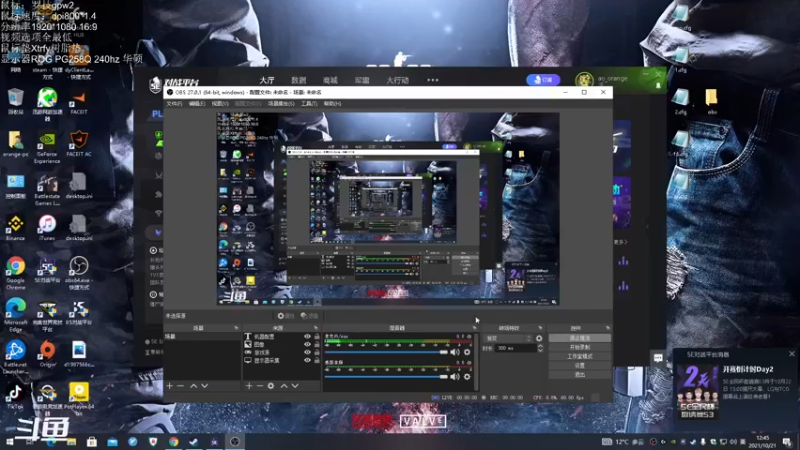Image resolution: width=800 pixels, height=450 pixels.
Task: Select the iTunes desktop icon
Action: [47, 228]
